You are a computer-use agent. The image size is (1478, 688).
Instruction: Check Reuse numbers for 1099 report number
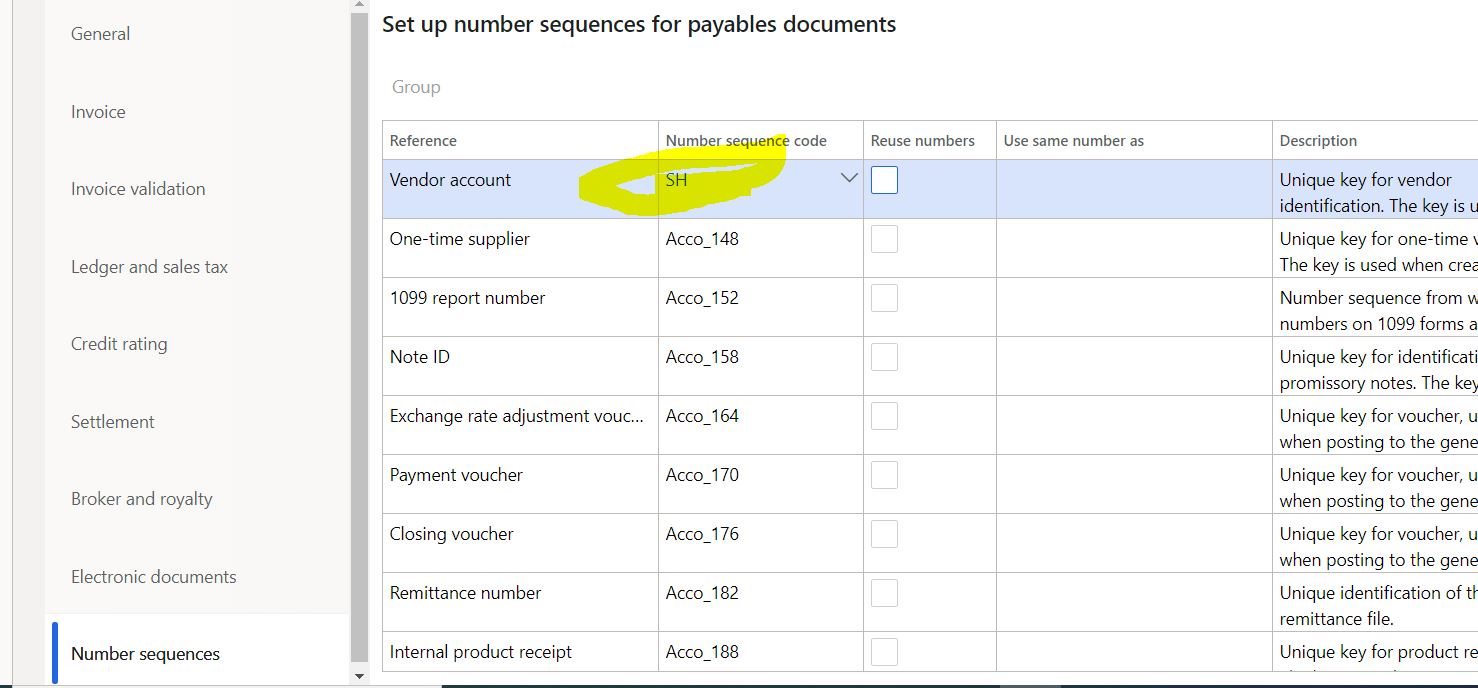884,298
